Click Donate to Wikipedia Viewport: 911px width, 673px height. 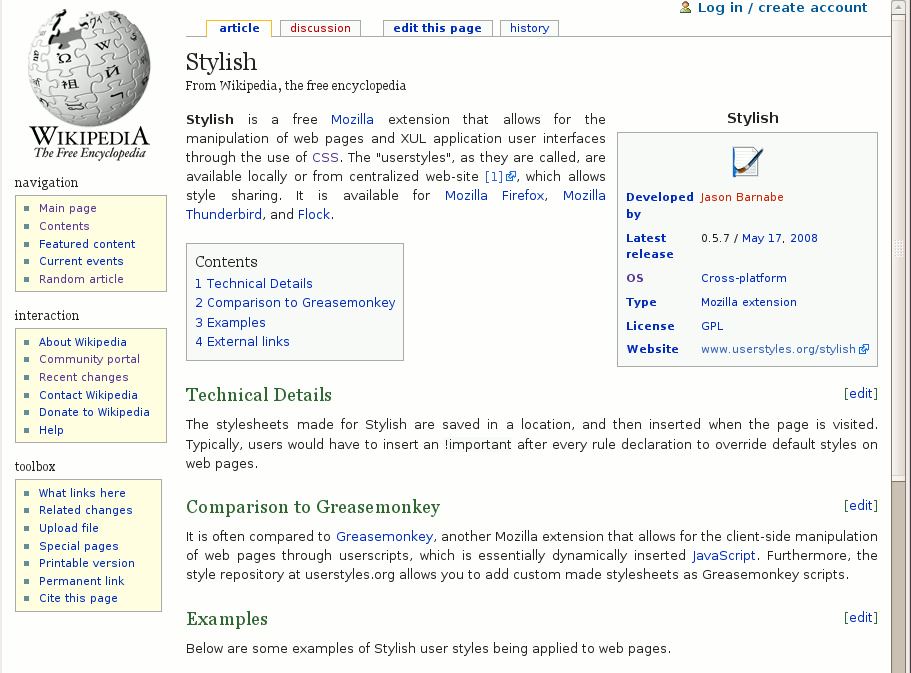94,412
